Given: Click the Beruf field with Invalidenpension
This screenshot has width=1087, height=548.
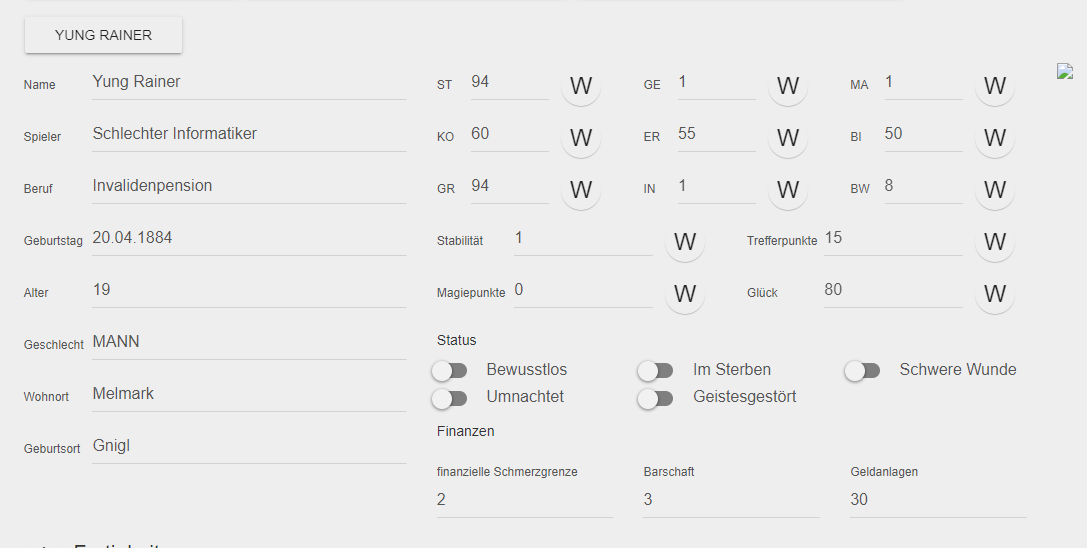Looking at the screenshot, I should [x=249, y=187].
